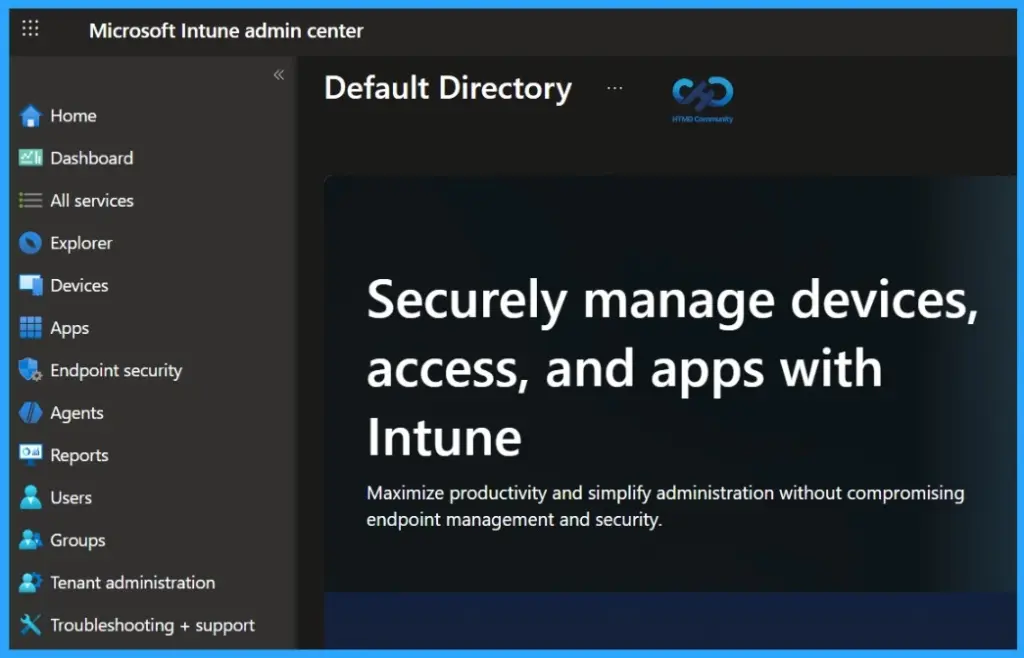Image resolution: width=1024 pixels, height=658 pixels.
Task: Click the Troubleshooting + support wrench icon
Action: click(x=31, y=625)
